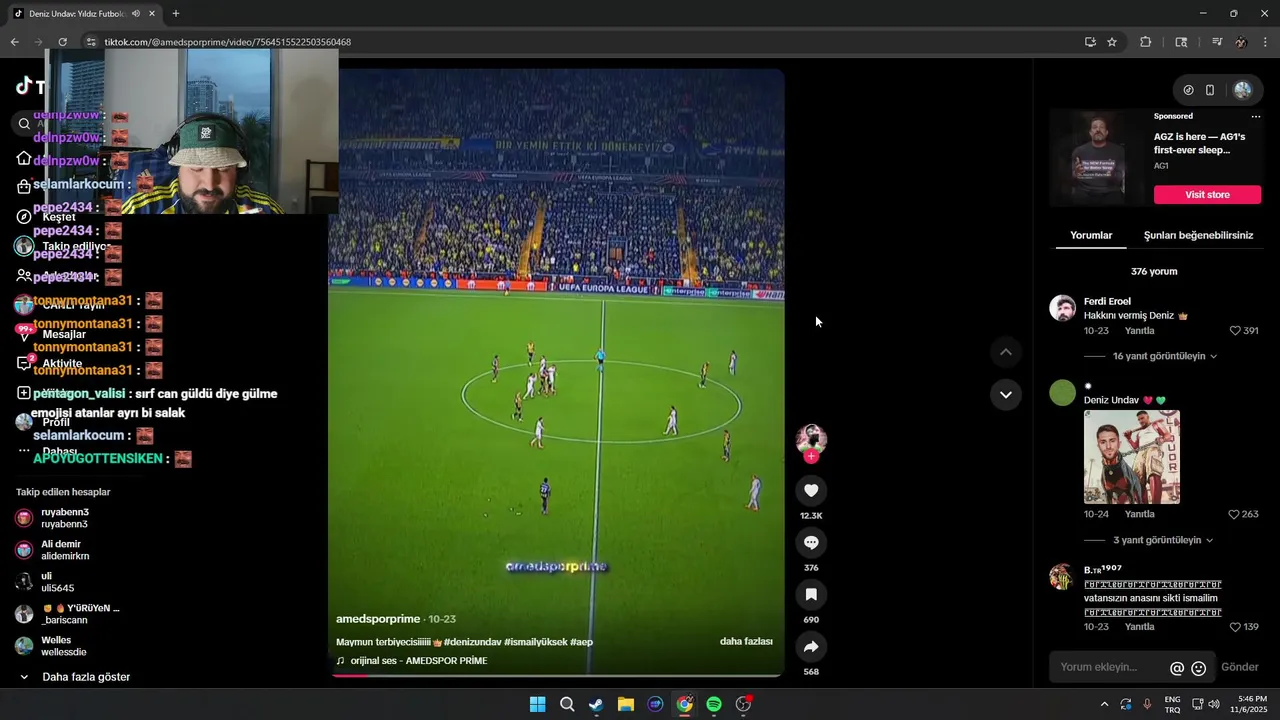Open the sponsored ad three-dots menu
The width and height of the screenshot is (1280, 720).
coord(1256,116)
